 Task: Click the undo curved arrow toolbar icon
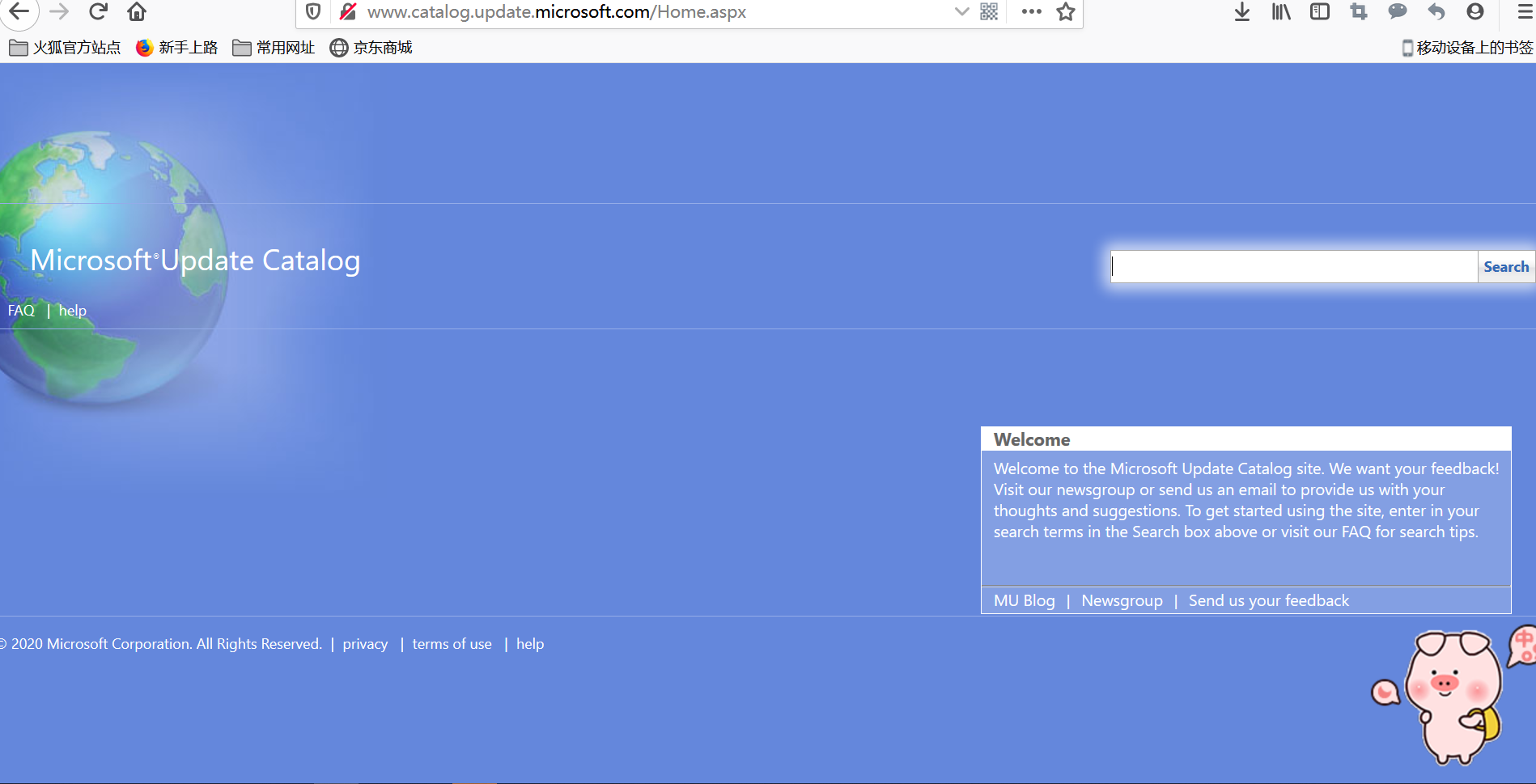click(1436, 11)
